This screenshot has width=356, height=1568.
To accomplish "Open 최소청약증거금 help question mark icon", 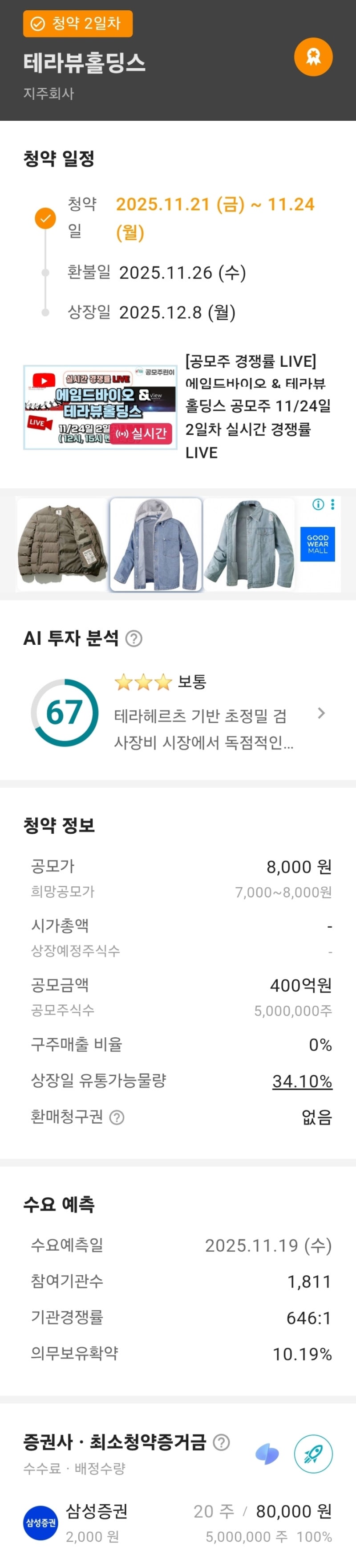I will point(222,1442).
